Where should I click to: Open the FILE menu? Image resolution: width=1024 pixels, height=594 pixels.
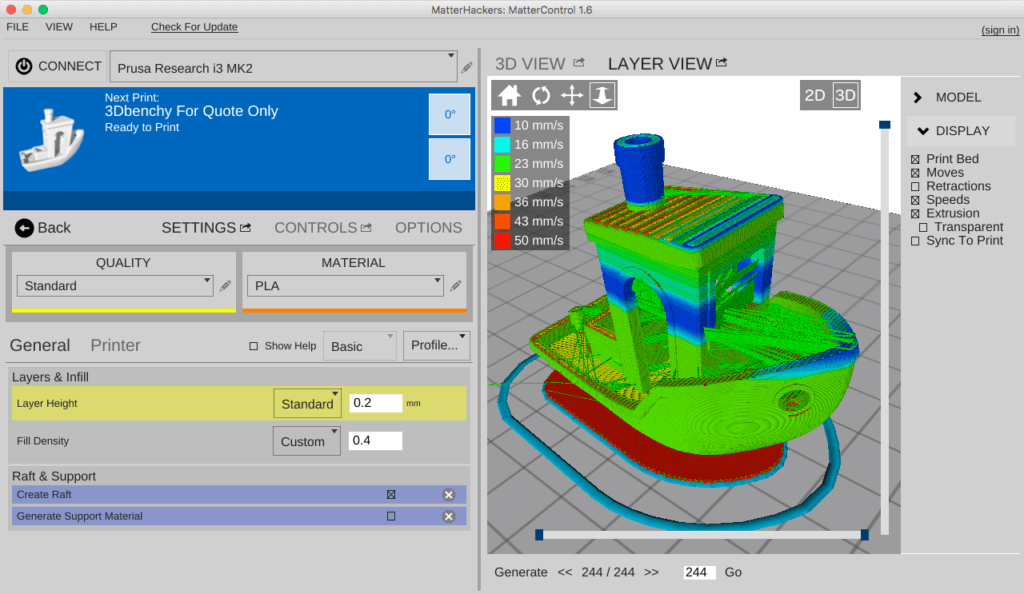coord(18,27)
